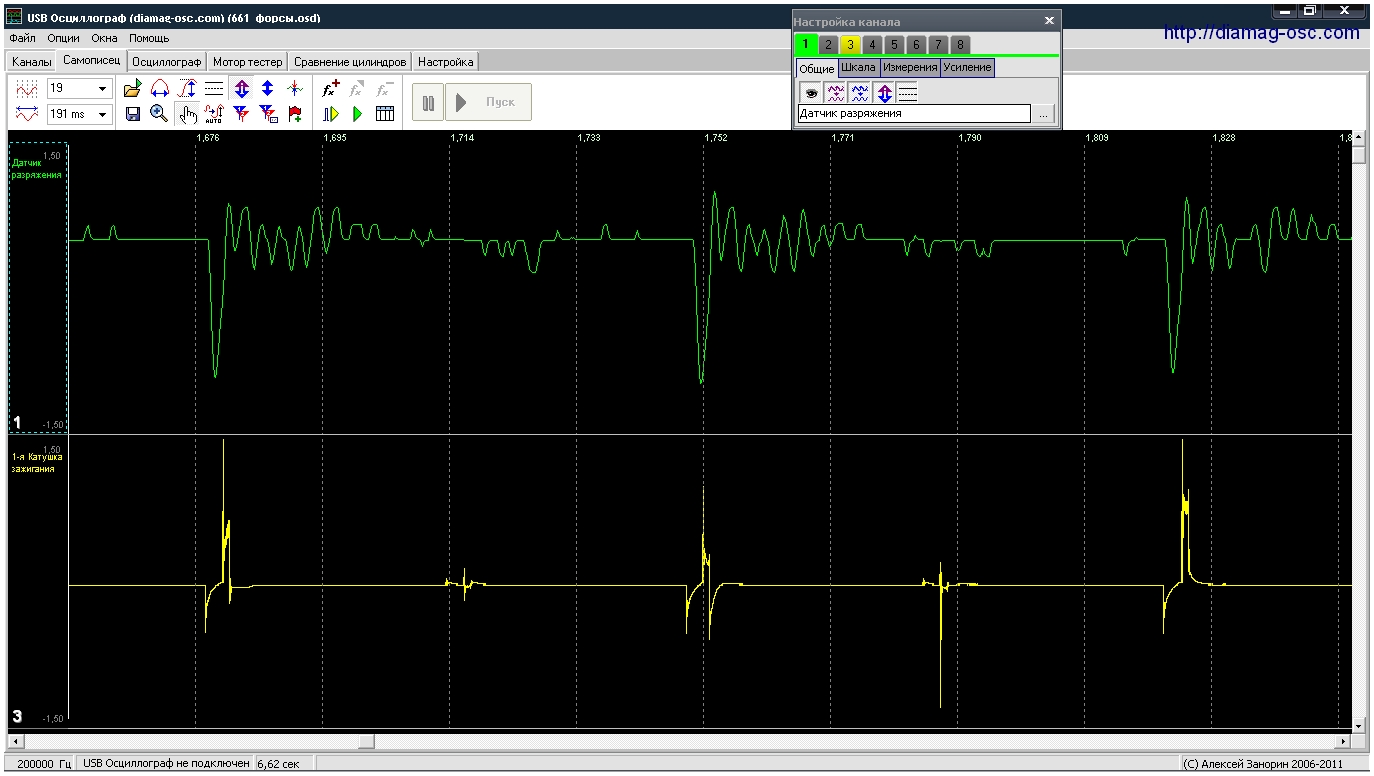Save the recording with the floppy disk icon
Viewport: 1374px width, 776px height.
tap(133, 114)
